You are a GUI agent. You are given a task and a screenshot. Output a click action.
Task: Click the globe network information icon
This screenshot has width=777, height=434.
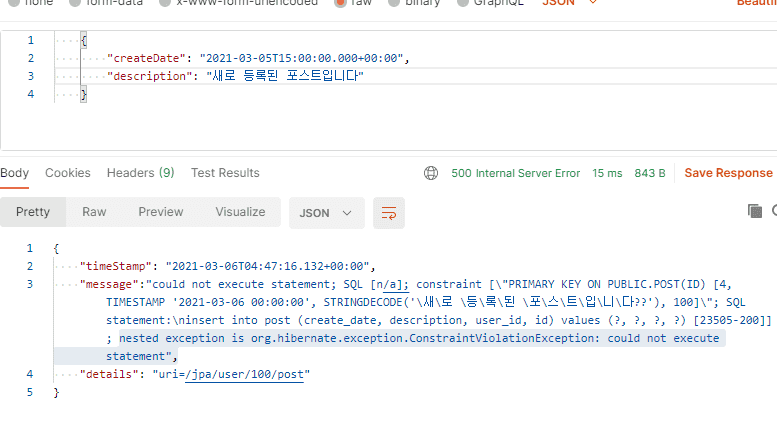pos(431,173)
